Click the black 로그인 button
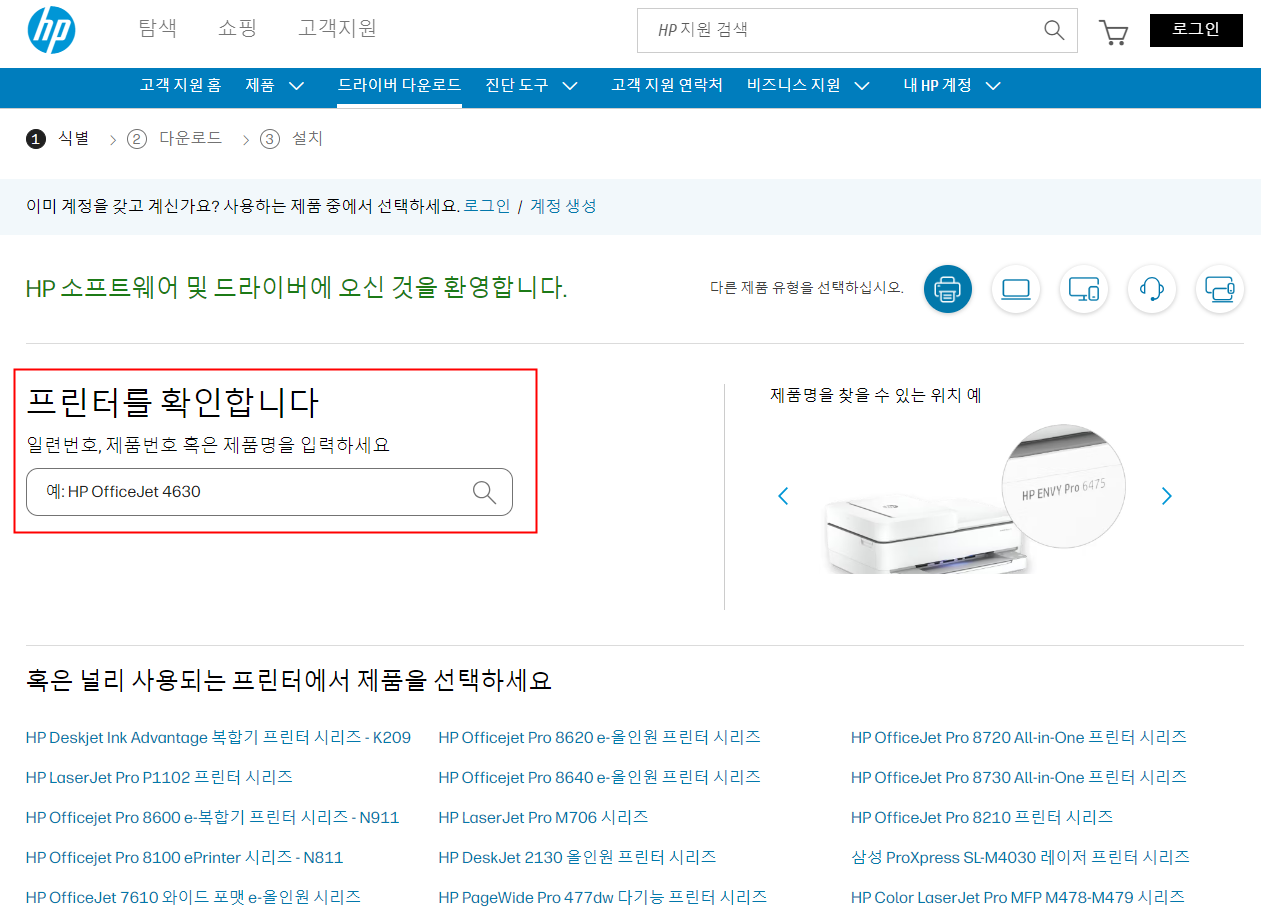This screenshot has width=1261, height=918. point(1196,30)
